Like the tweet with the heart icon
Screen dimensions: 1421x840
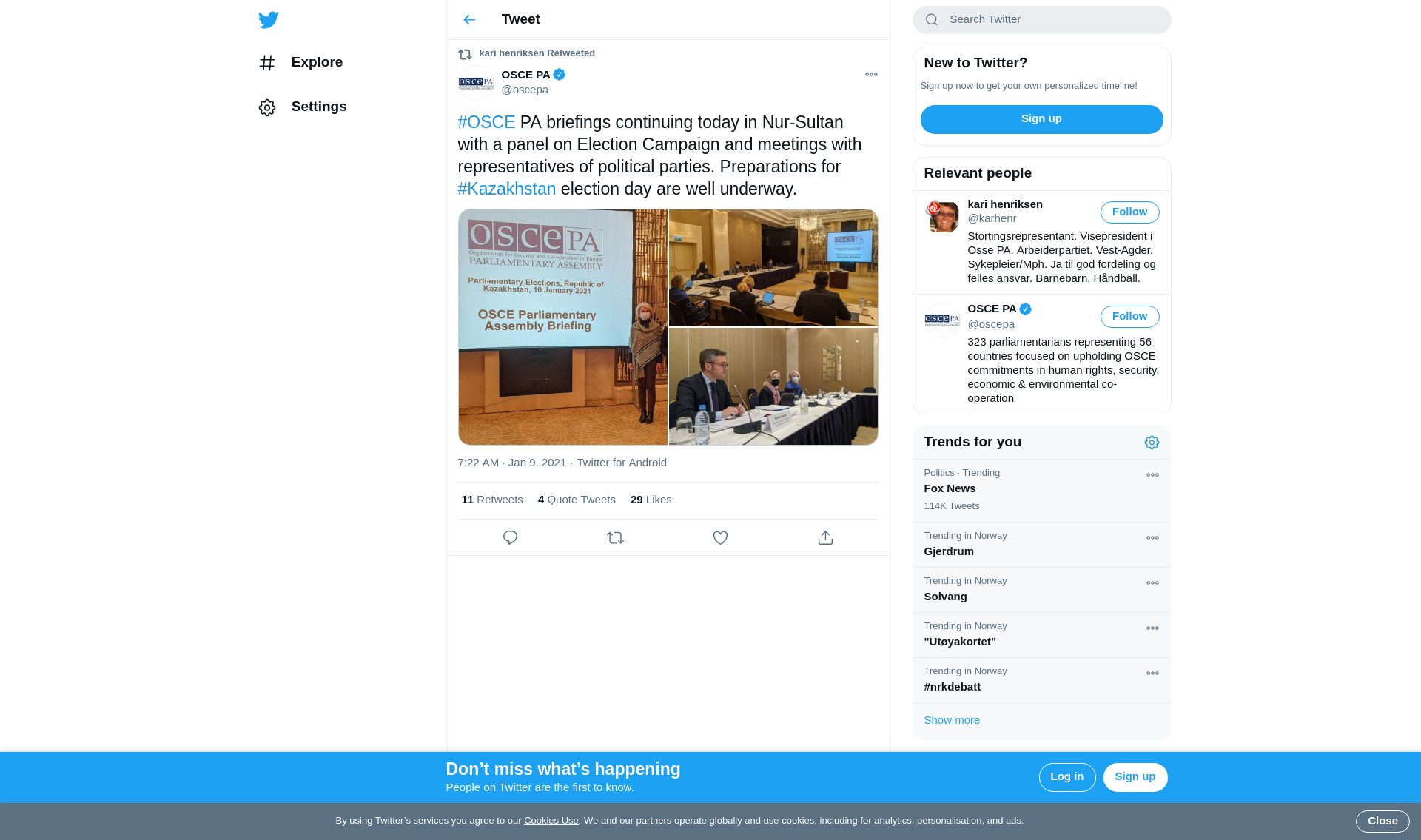(x=720, y=538)
